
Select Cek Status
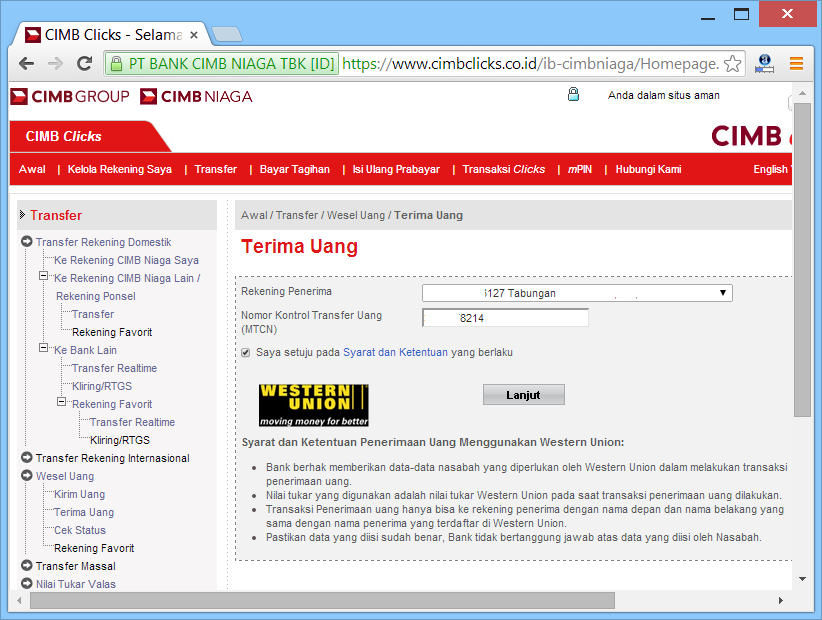tap(80, 530)
